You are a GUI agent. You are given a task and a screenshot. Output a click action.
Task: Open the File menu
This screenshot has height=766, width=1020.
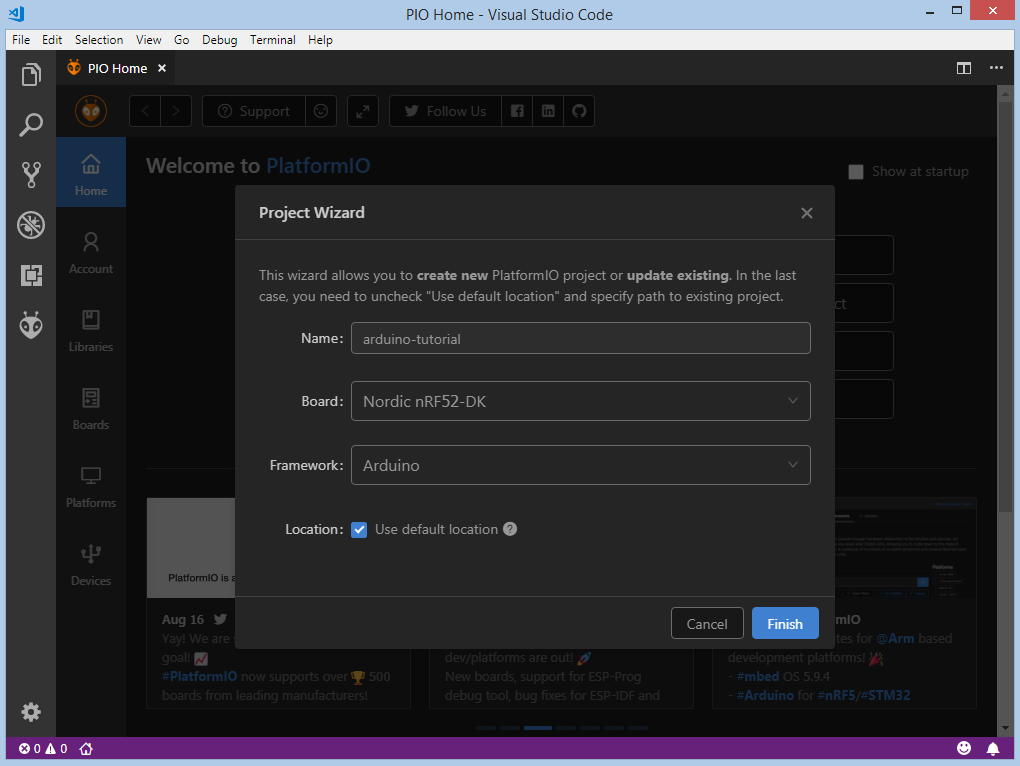pyautogui.click(x=21, y=40)
